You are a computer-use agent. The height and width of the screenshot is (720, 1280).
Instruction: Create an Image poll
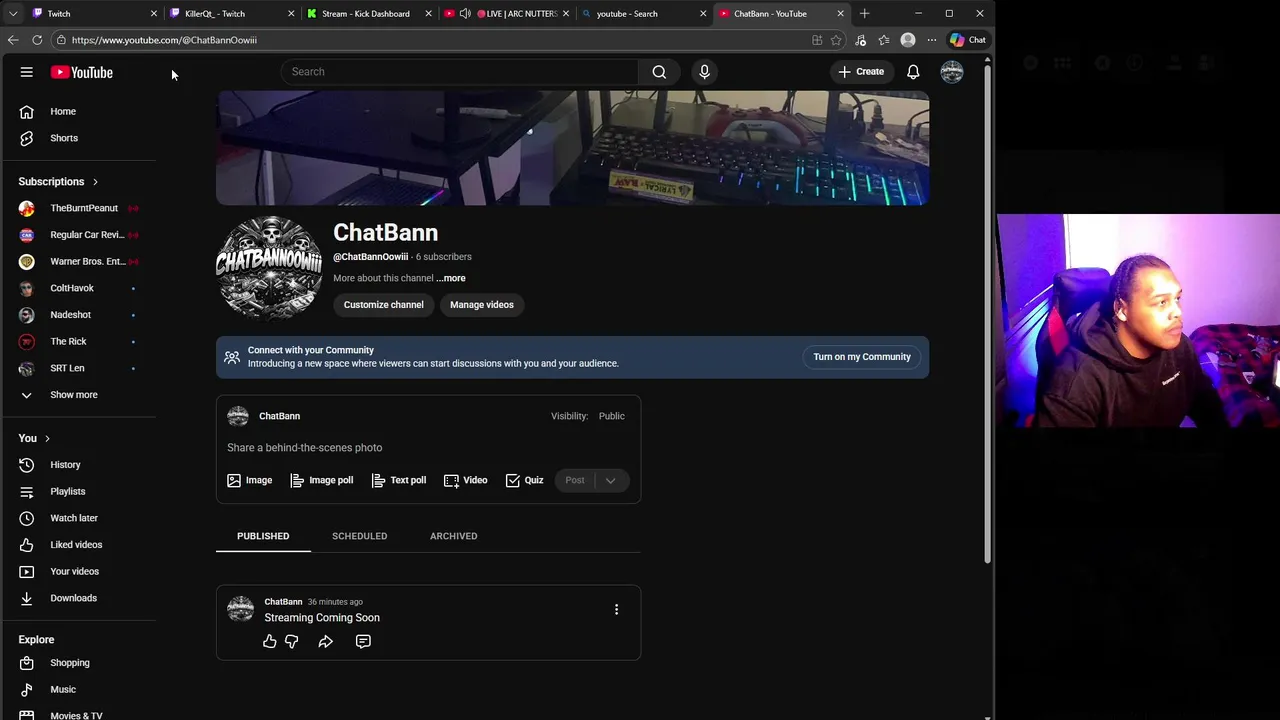(322, 481)
